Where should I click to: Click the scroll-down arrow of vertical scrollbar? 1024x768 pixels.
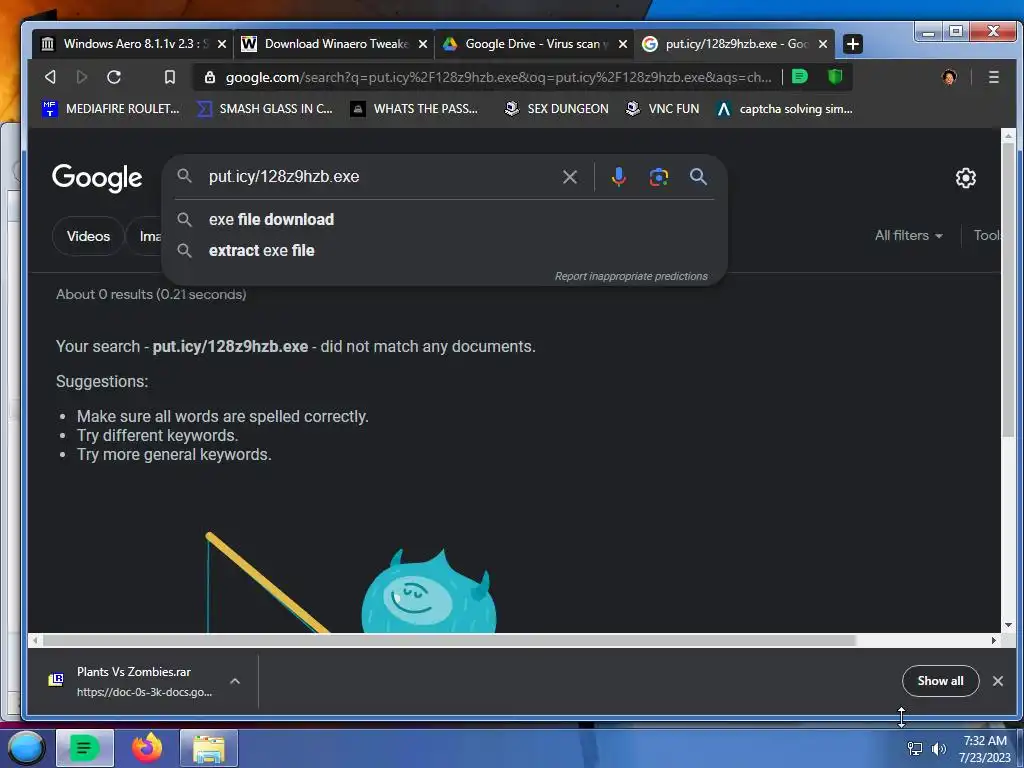click(x=1008, y=625)
